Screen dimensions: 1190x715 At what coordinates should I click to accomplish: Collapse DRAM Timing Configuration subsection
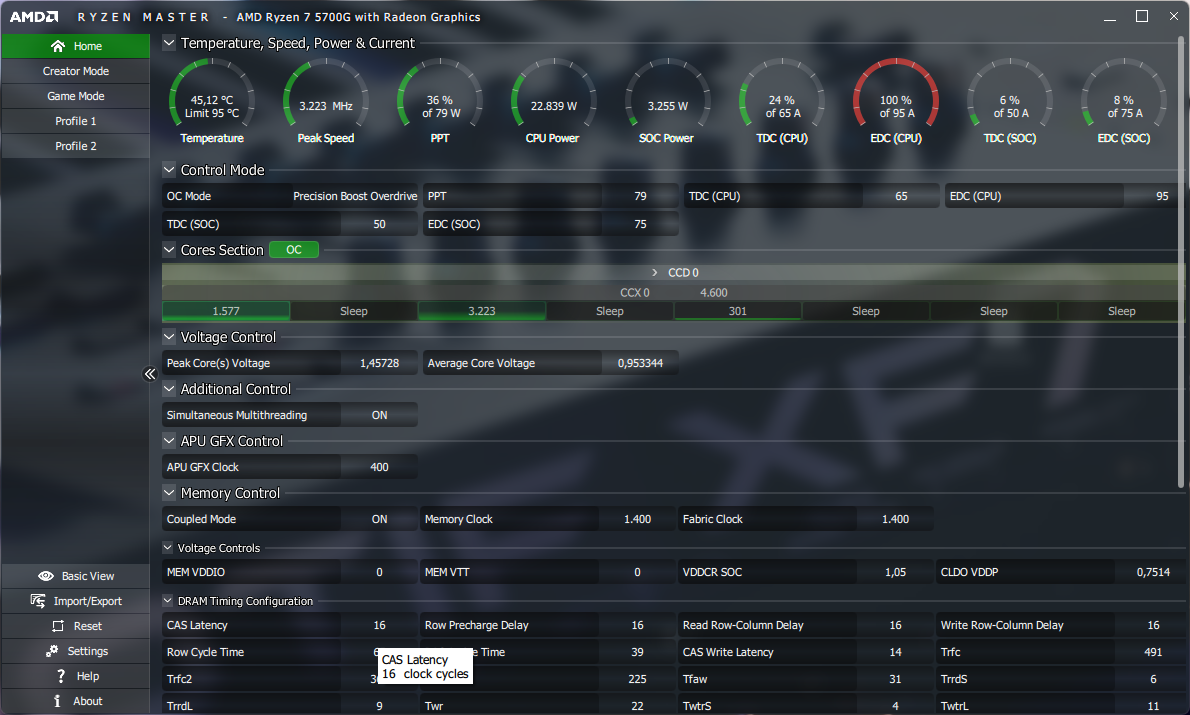(168, 600)
